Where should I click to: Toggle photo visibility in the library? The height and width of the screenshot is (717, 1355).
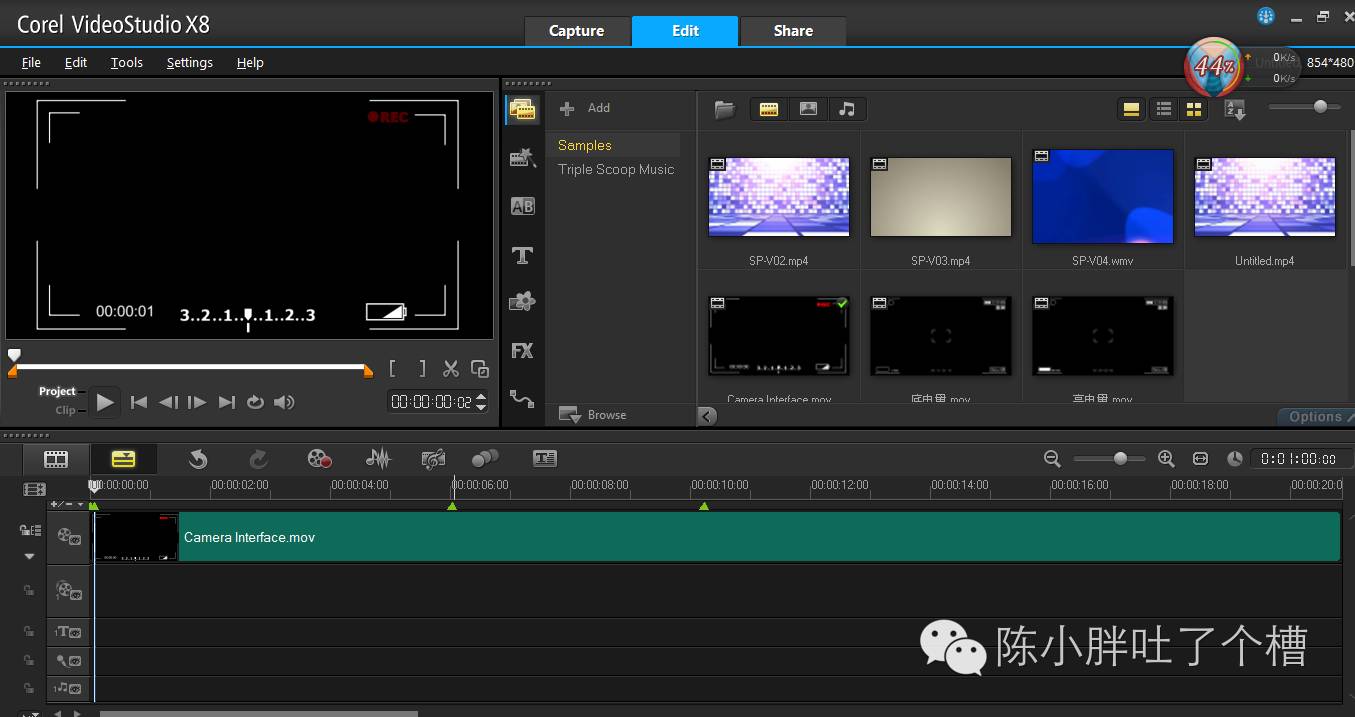coord(808,109)
